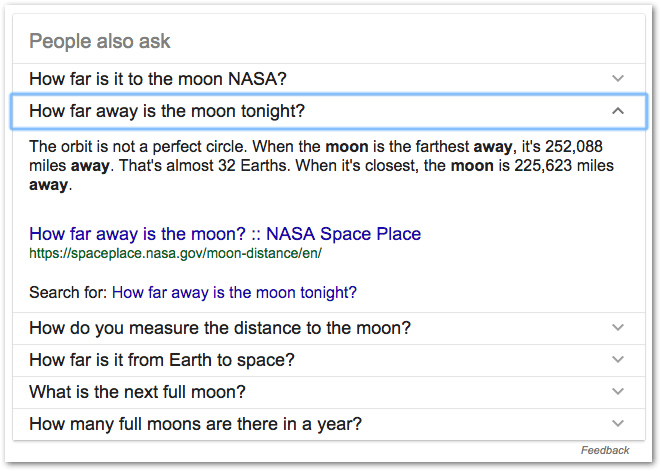Click the 'People also ask' heading

(100, 41)
